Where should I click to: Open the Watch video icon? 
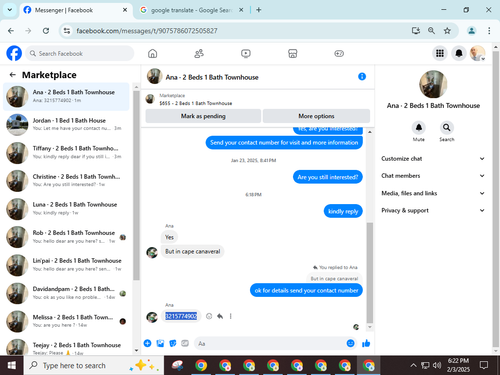[x=246, y=53]
